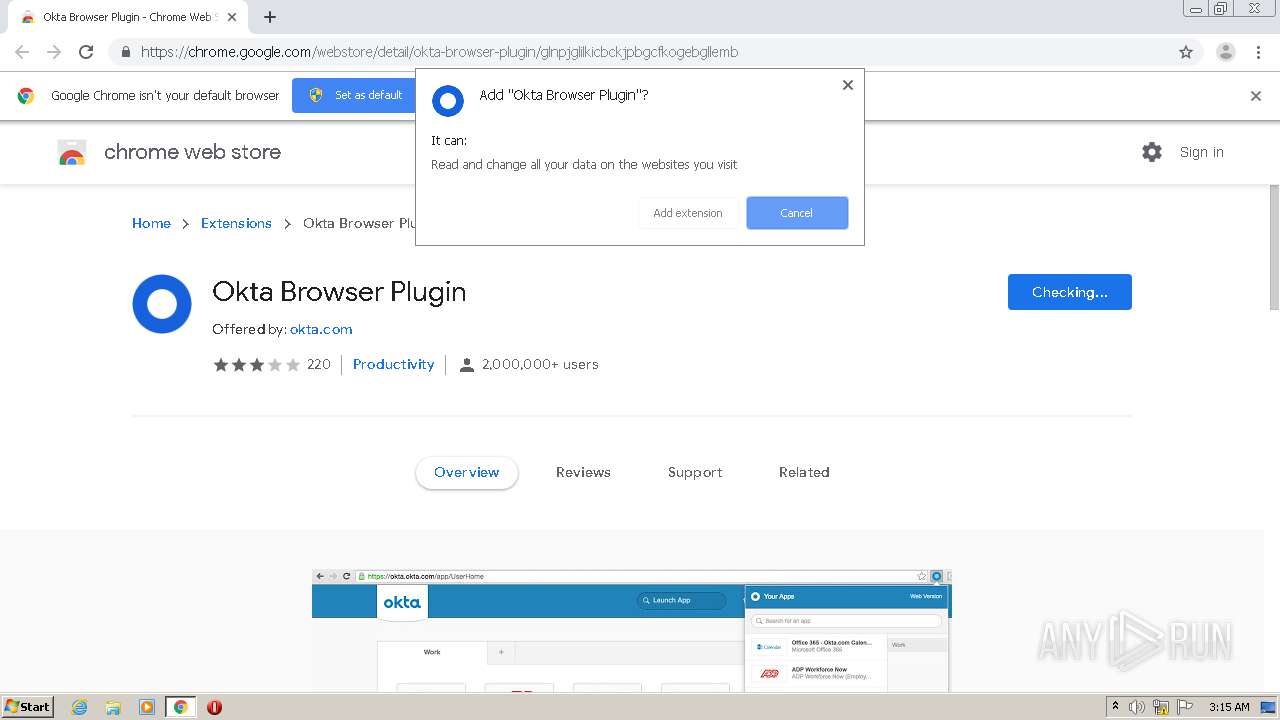The width and height of the screenshot is (1280, 720).
Task: Click the Okta screenshot preview
Action: (x=632, y=630)
